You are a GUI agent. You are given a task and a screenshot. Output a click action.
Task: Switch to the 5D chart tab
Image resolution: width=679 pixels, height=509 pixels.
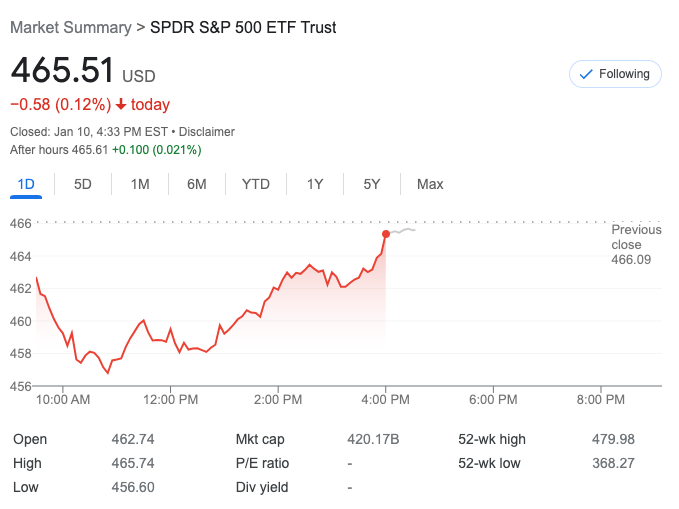click(83, 184)
